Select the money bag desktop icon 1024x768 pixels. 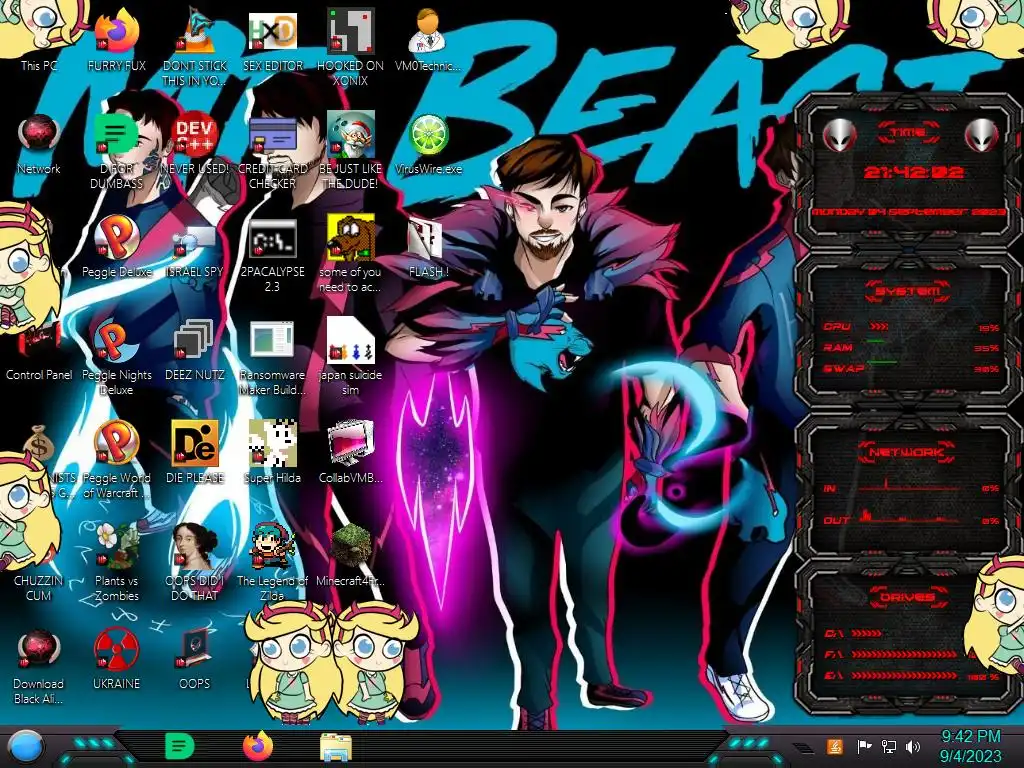click(39, 441)
